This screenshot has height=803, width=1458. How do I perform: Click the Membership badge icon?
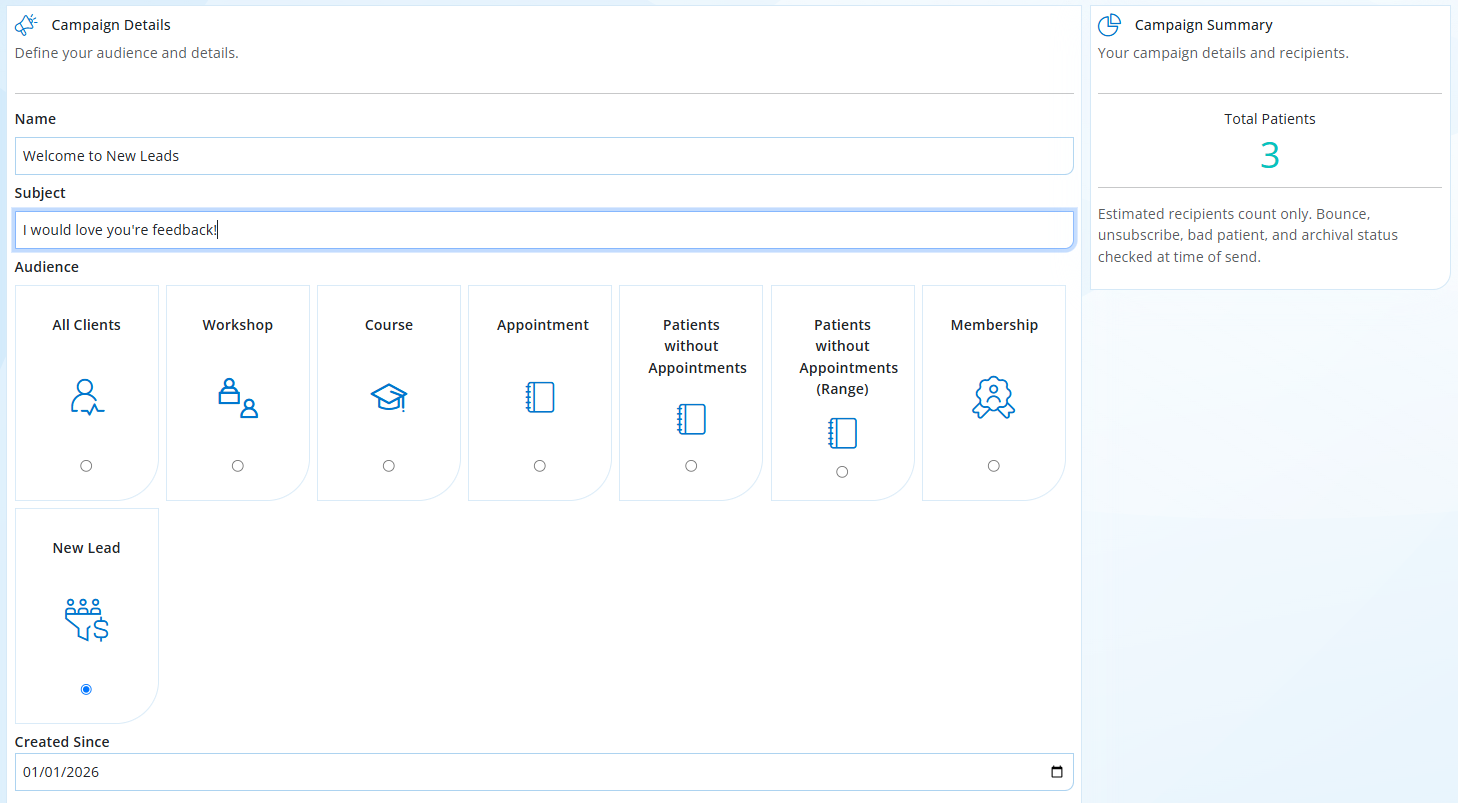point(994,397)
